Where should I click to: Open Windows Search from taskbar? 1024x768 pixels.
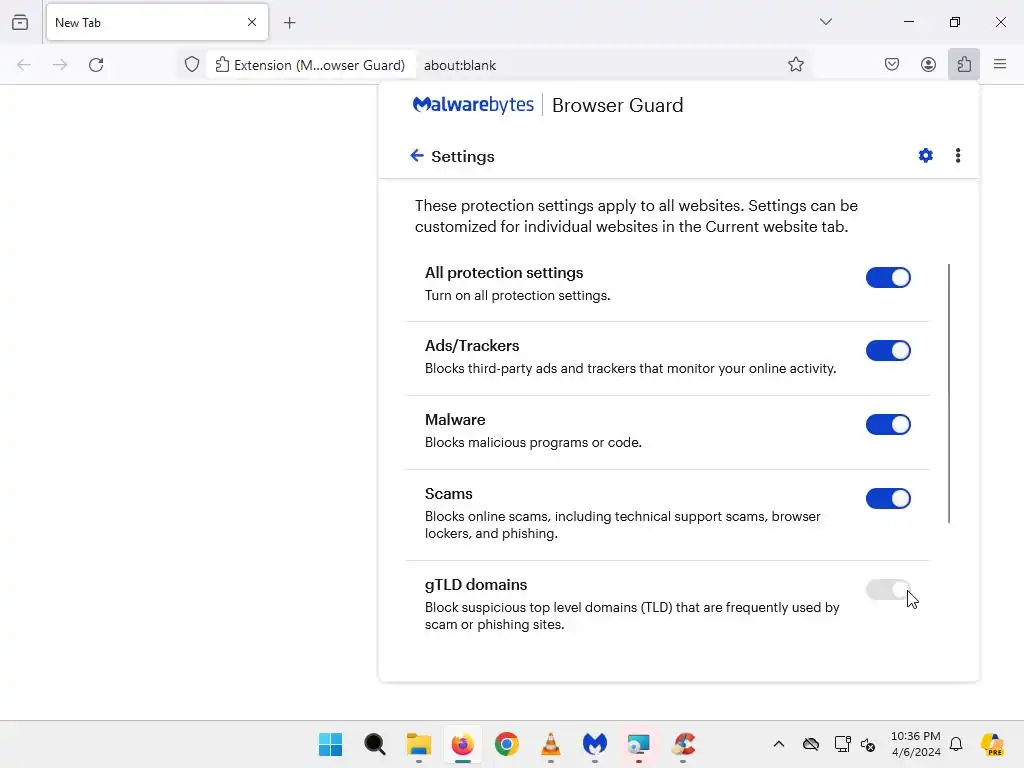coord(375,744)
